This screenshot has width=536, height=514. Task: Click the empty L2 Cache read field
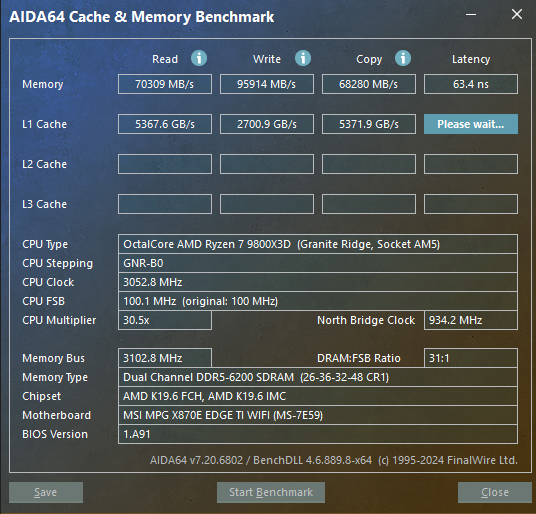[165, 164]
